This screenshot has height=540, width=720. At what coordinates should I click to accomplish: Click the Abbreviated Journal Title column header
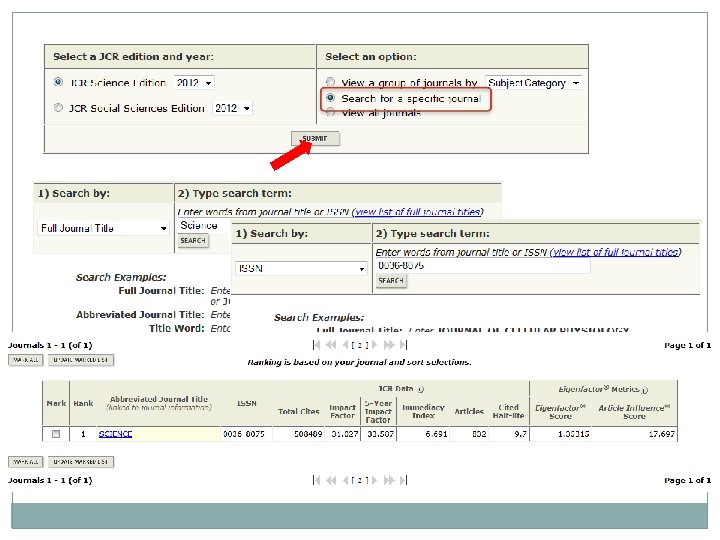tap(159, 403)
